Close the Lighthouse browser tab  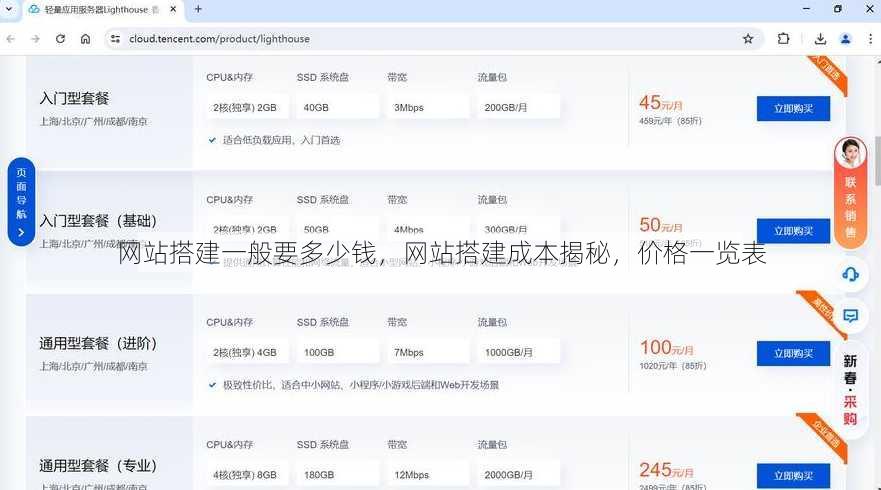coord(173,9)
